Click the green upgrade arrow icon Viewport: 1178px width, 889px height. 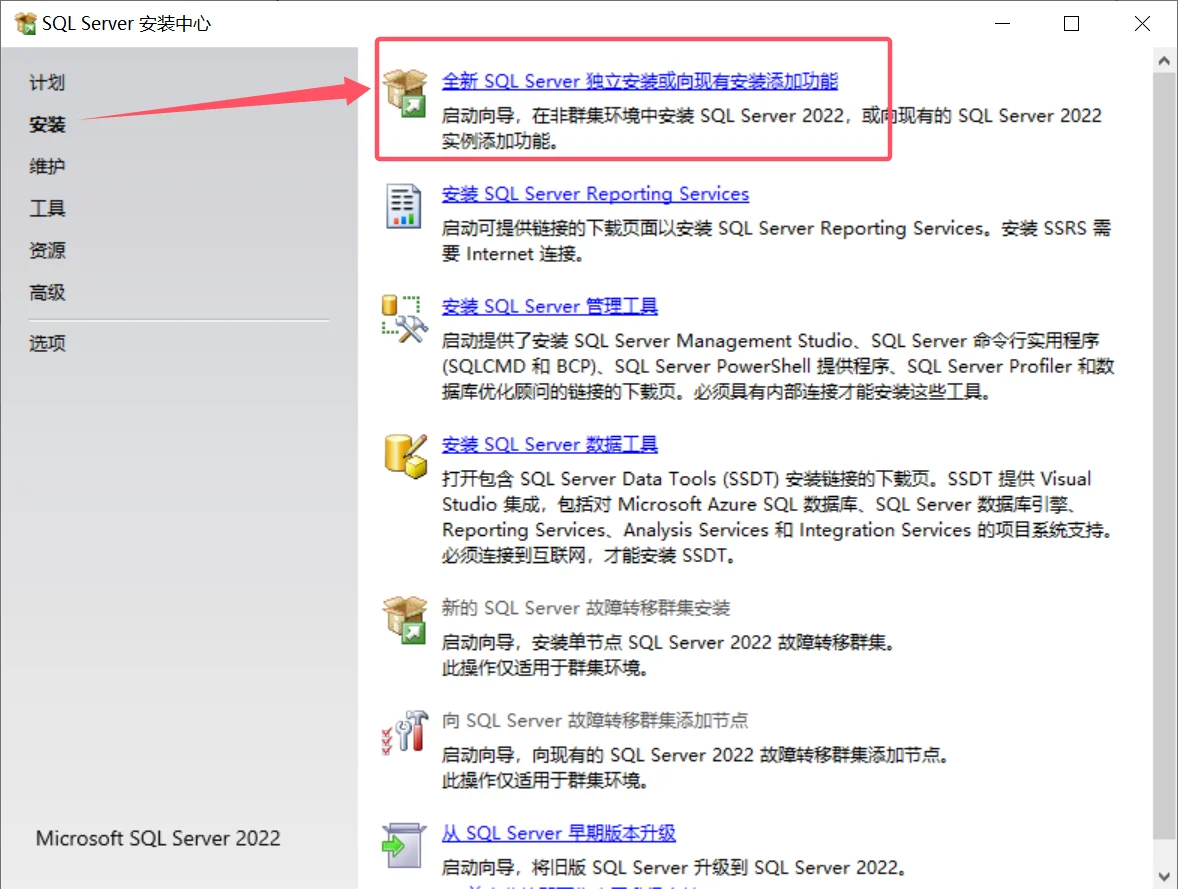point(404,843)
